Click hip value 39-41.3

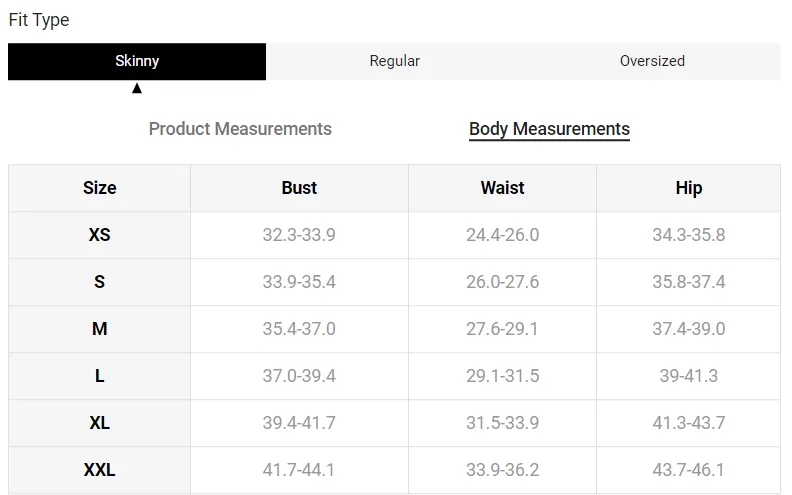pyautogui.click(x=689, y=376)
